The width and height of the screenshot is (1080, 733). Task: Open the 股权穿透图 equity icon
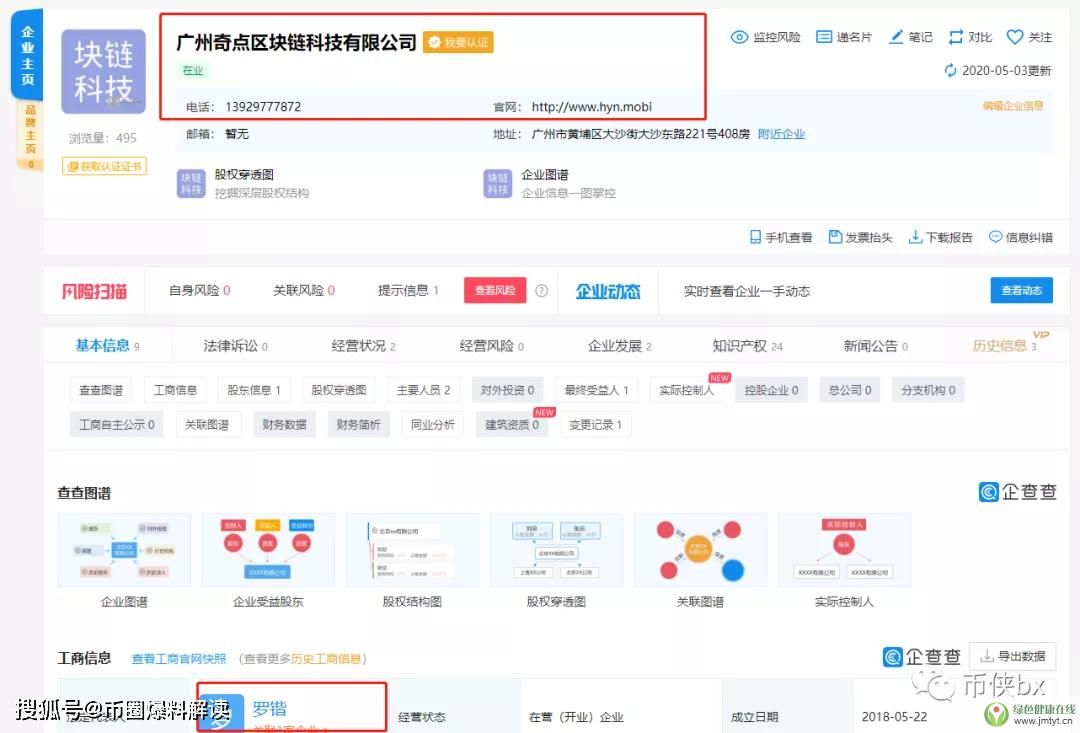pos(191,183)
